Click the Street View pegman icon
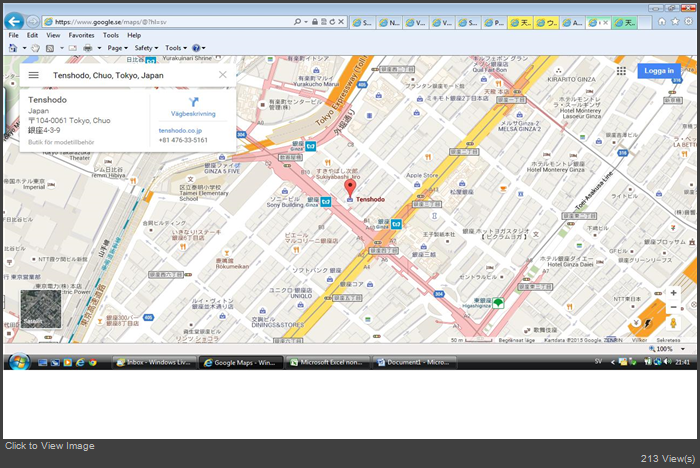Screen dimensions: 700x468 (x=673, y=322)
